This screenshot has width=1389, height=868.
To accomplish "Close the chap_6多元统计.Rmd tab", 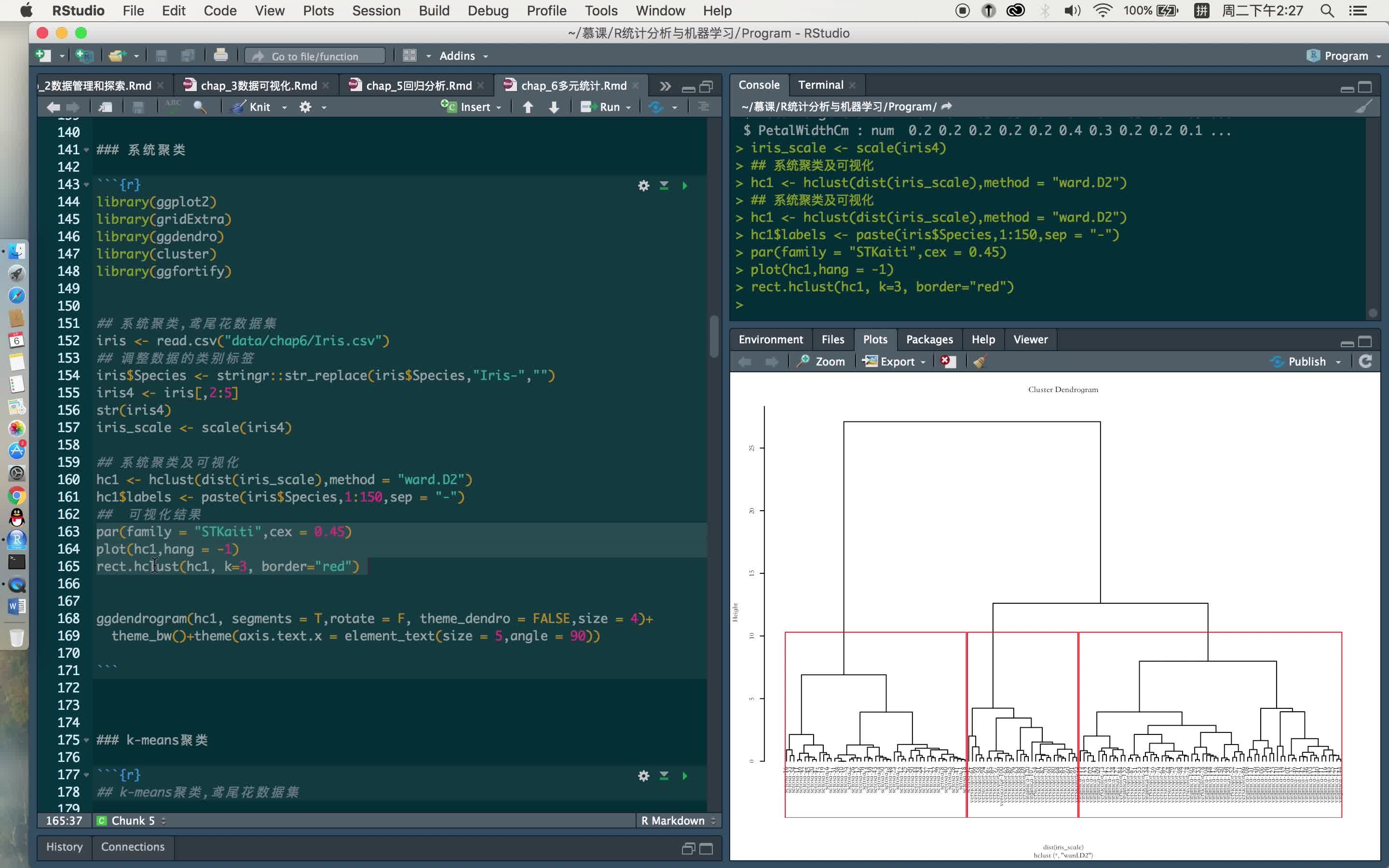I will 635,85.
